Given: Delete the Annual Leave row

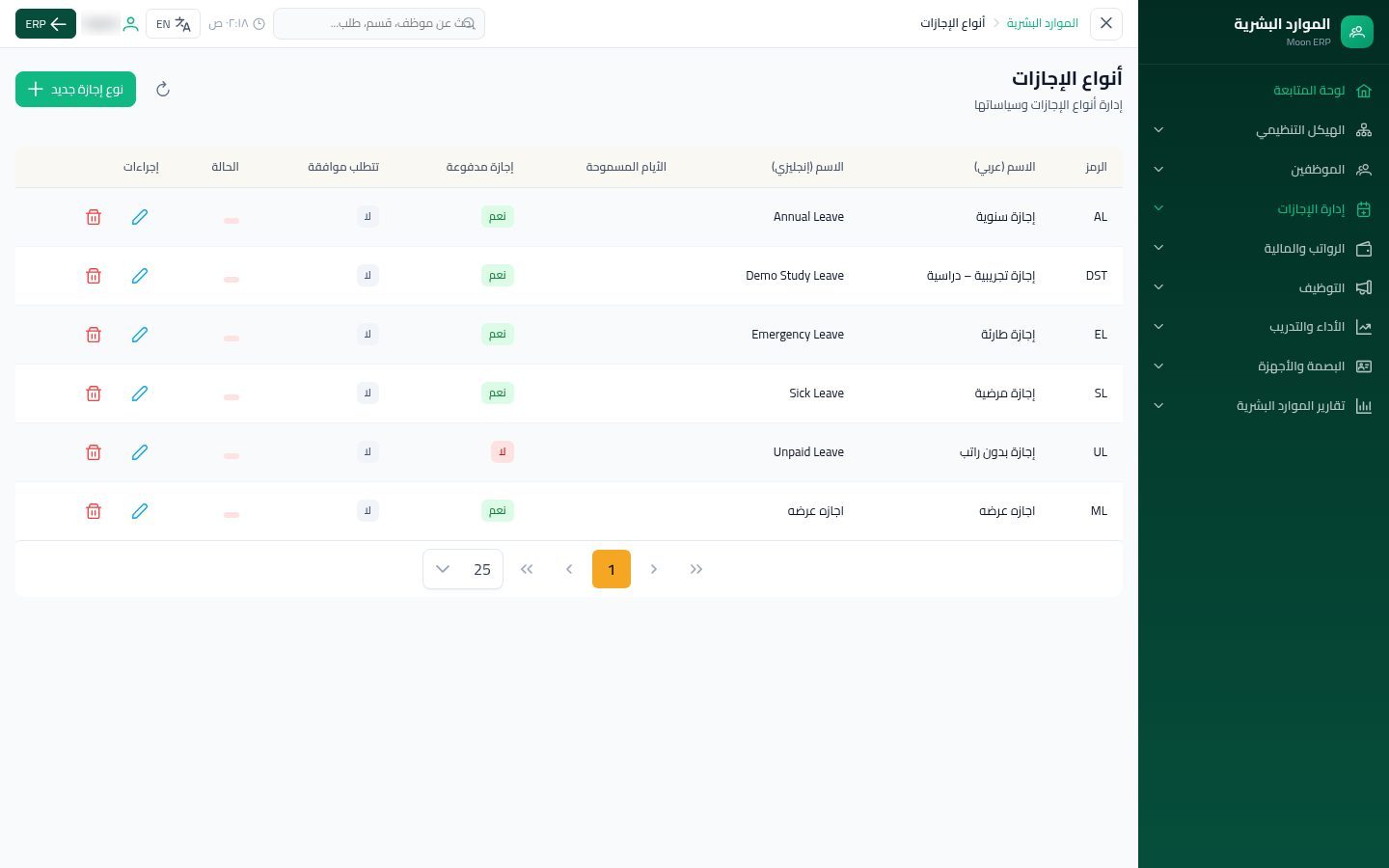Looking at the screenshot, I should coord(94,217).
